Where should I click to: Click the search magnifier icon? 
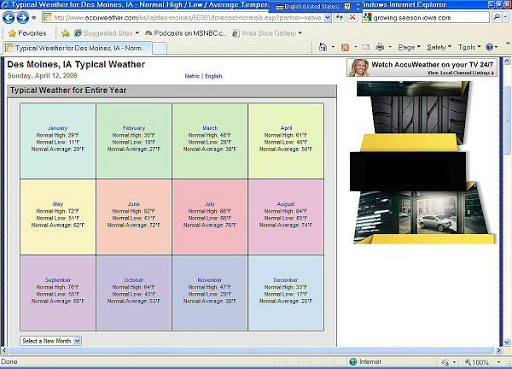(x=496, y=17)
